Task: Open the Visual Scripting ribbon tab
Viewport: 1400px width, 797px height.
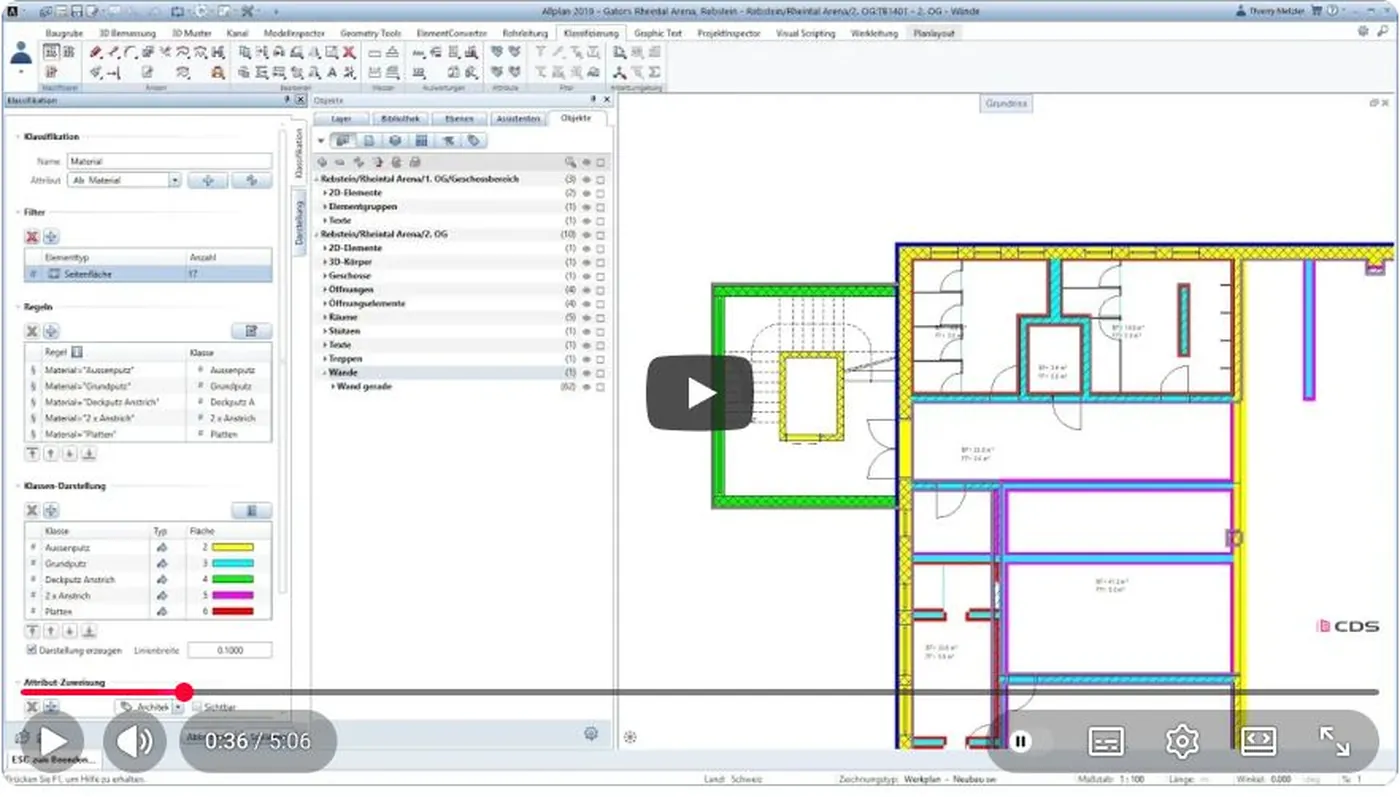Action: pyautogui.click(x=805, y=33)
